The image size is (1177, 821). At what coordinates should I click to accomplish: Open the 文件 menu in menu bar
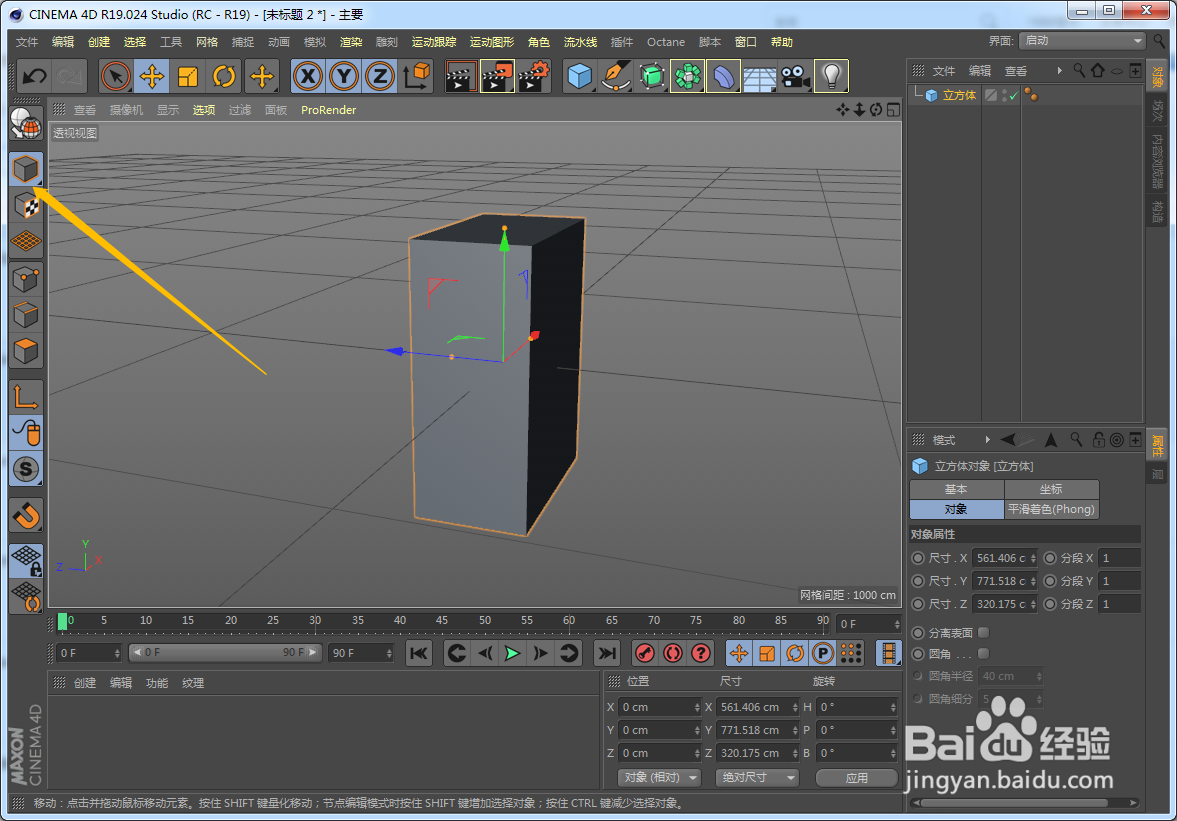27,42
